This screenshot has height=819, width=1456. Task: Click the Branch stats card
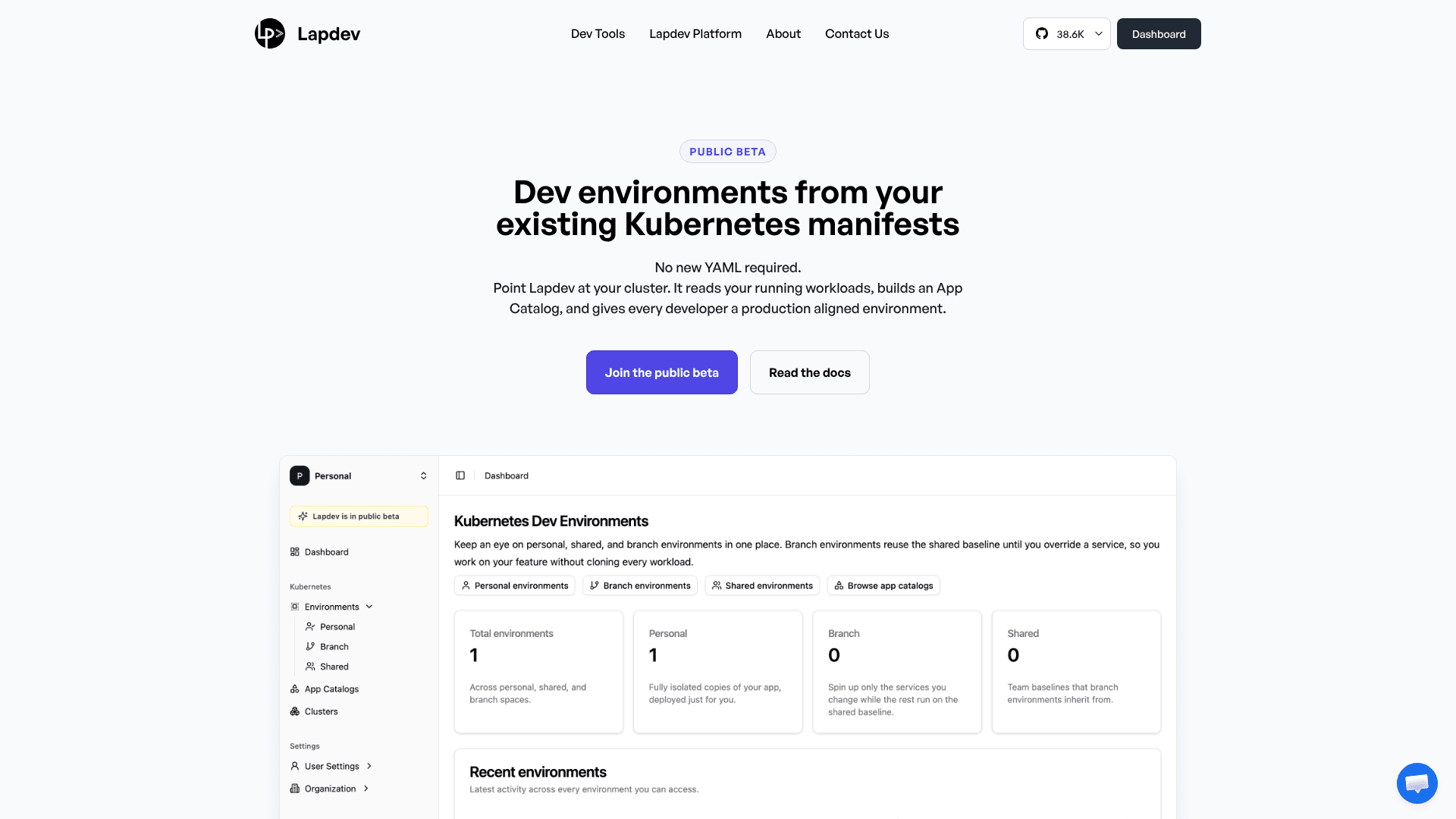(897, 672)
